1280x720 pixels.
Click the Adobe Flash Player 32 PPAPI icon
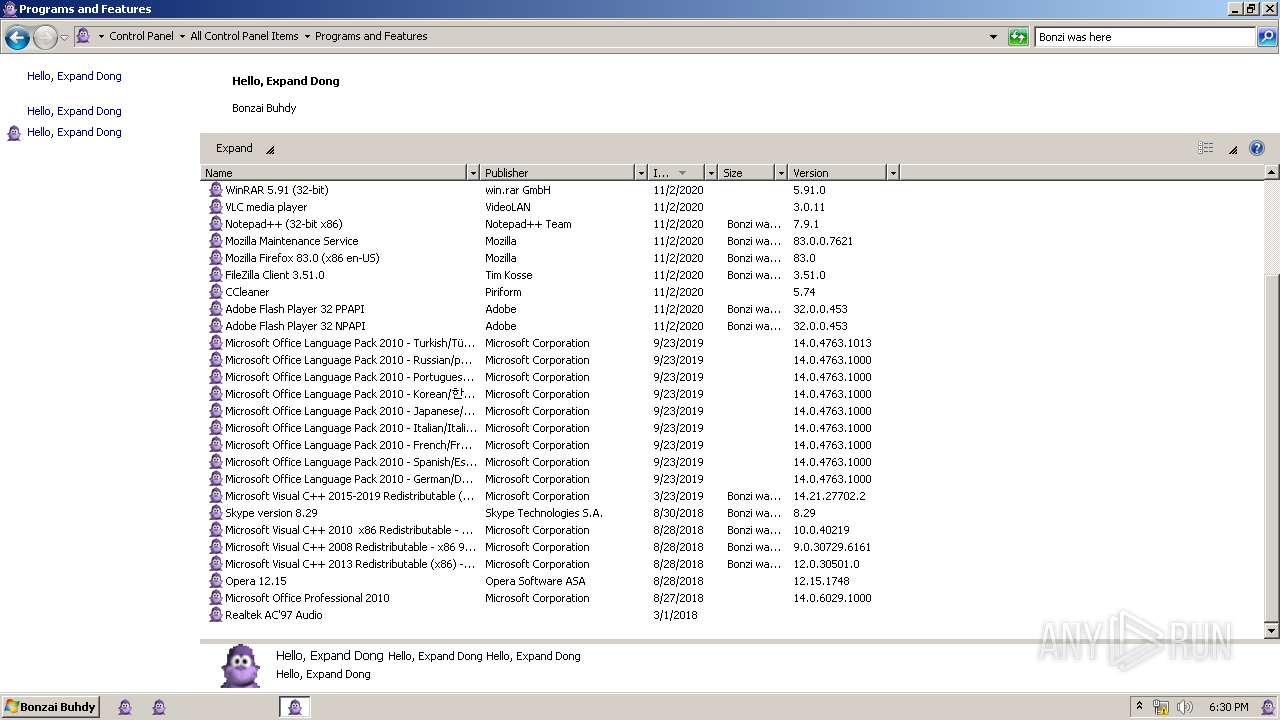point(215,309)
